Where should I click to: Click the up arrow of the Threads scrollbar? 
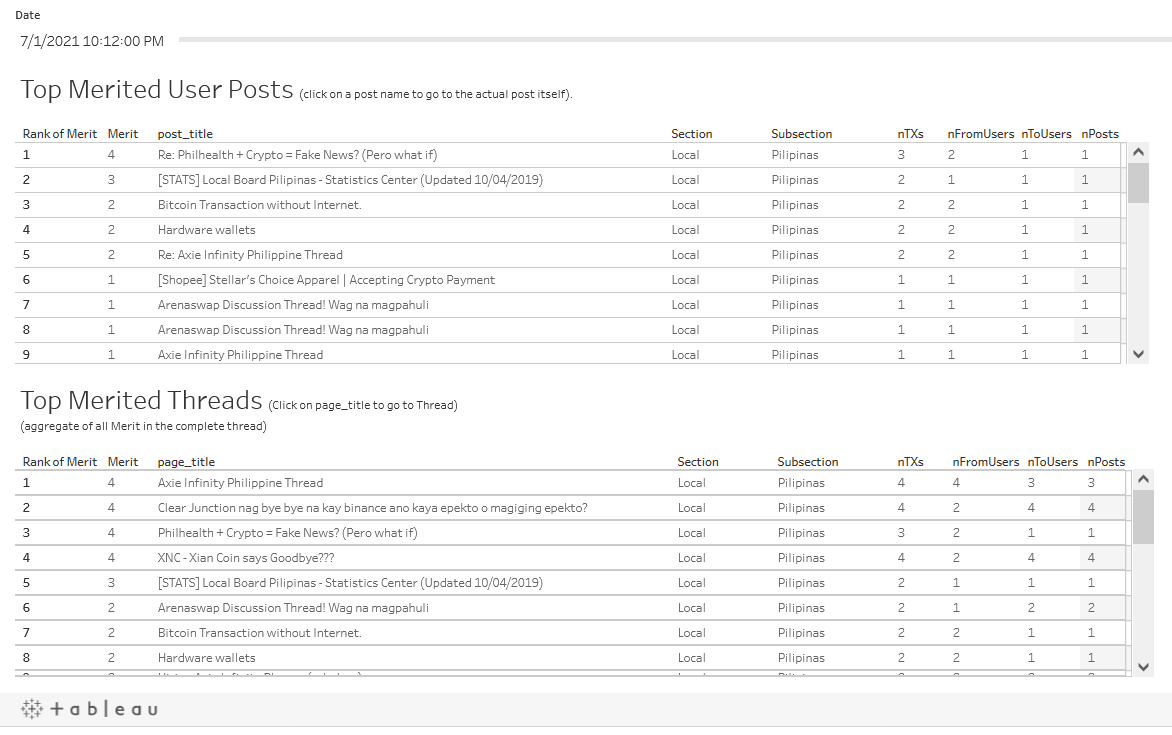pos(1144,479)
